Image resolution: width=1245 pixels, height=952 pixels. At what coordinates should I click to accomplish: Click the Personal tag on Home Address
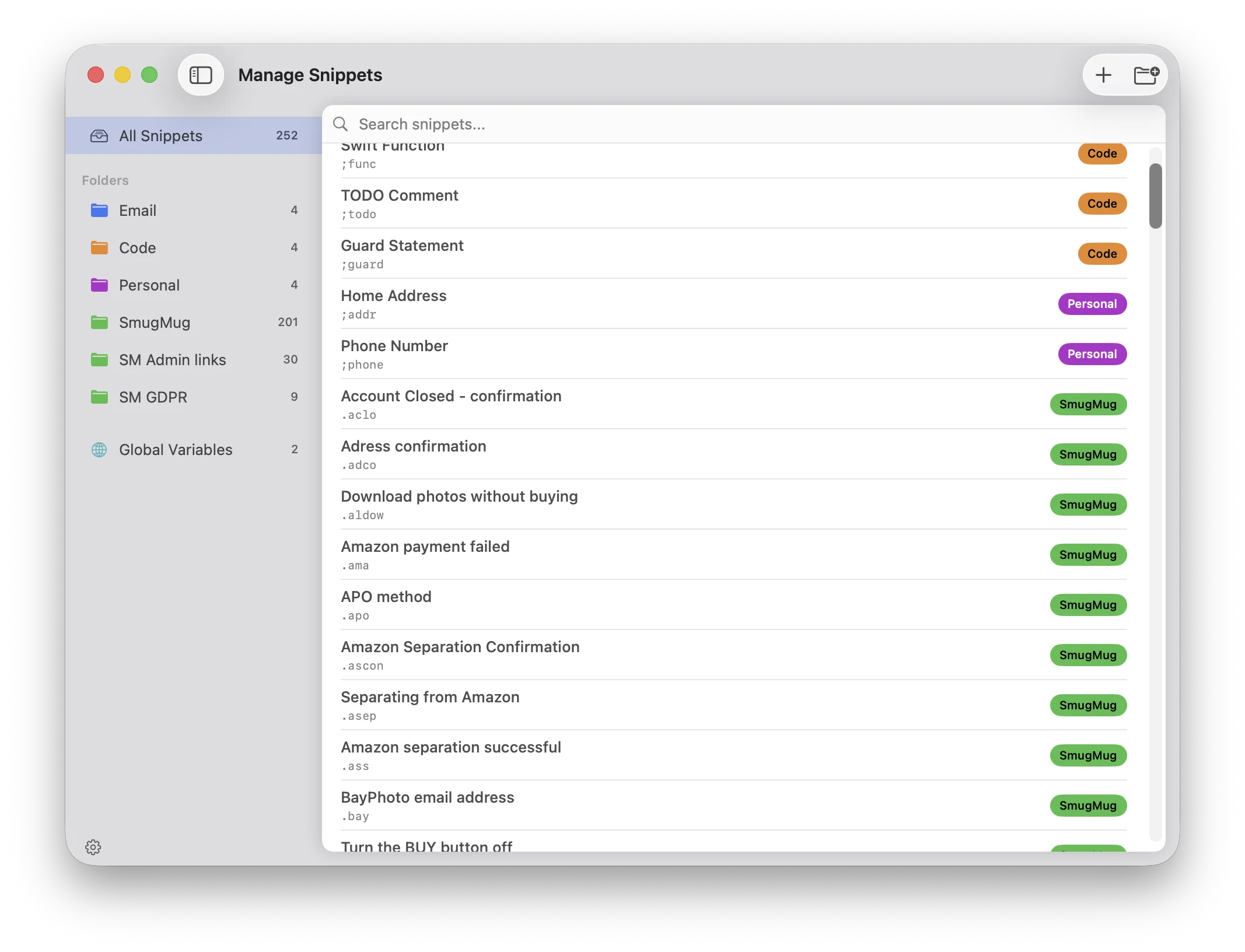[x=1092, y=304]
